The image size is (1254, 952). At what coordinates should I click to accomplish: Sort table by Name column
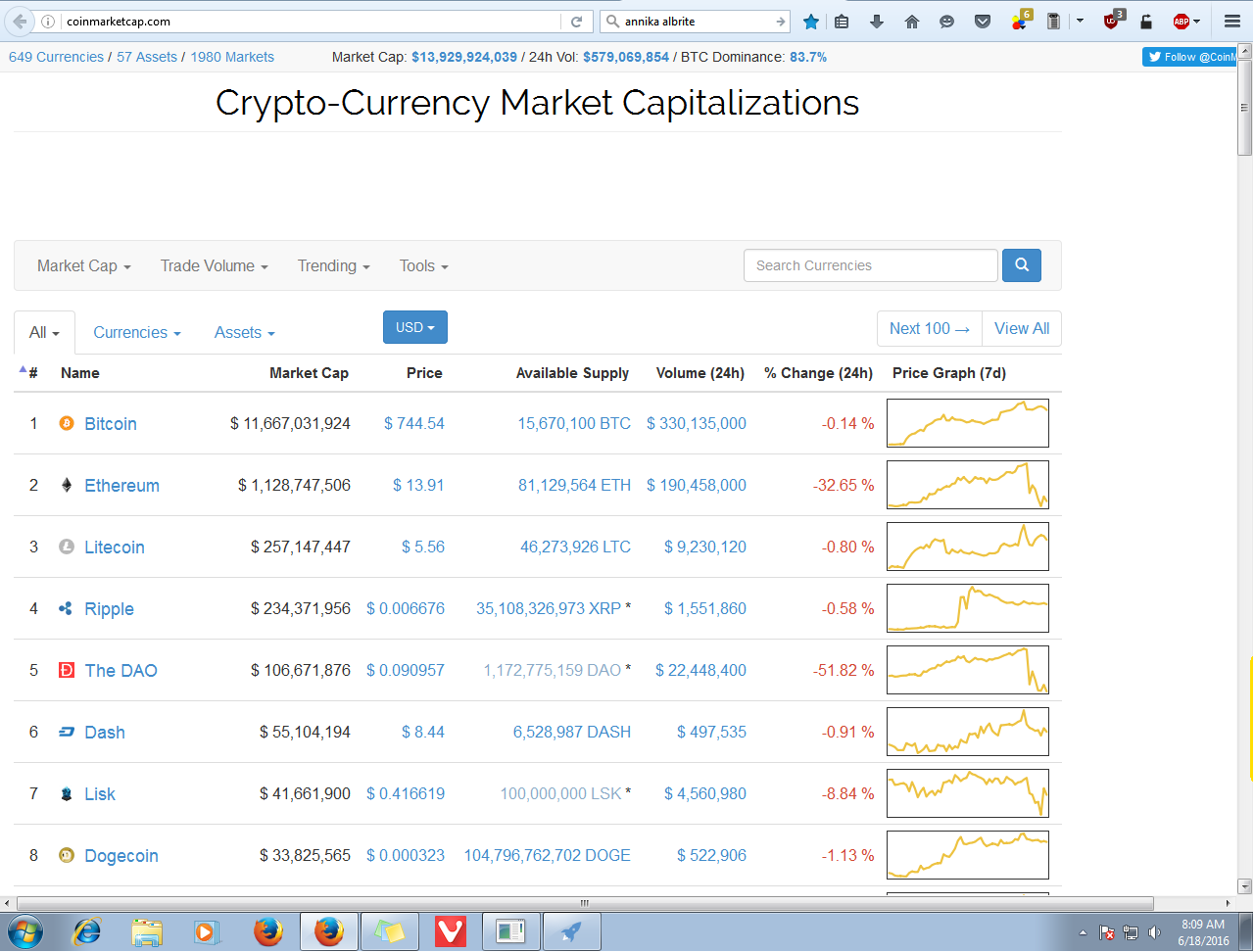pos(80,373)
